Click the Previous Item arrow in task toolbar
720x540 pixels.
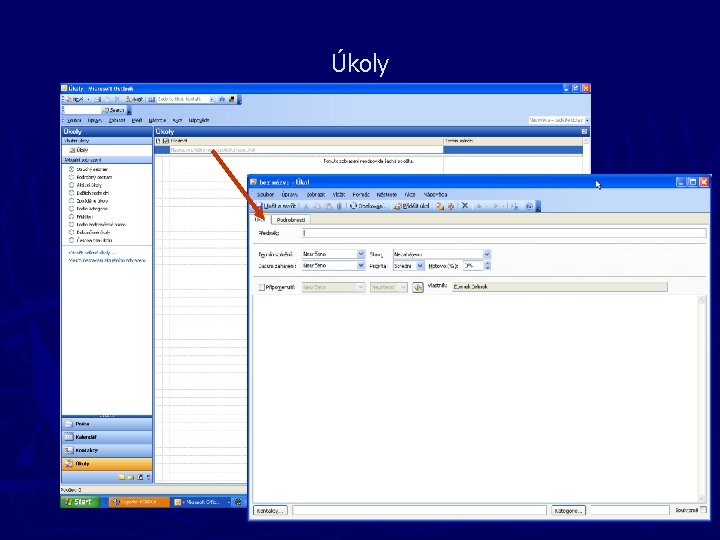tap(479, 206)
